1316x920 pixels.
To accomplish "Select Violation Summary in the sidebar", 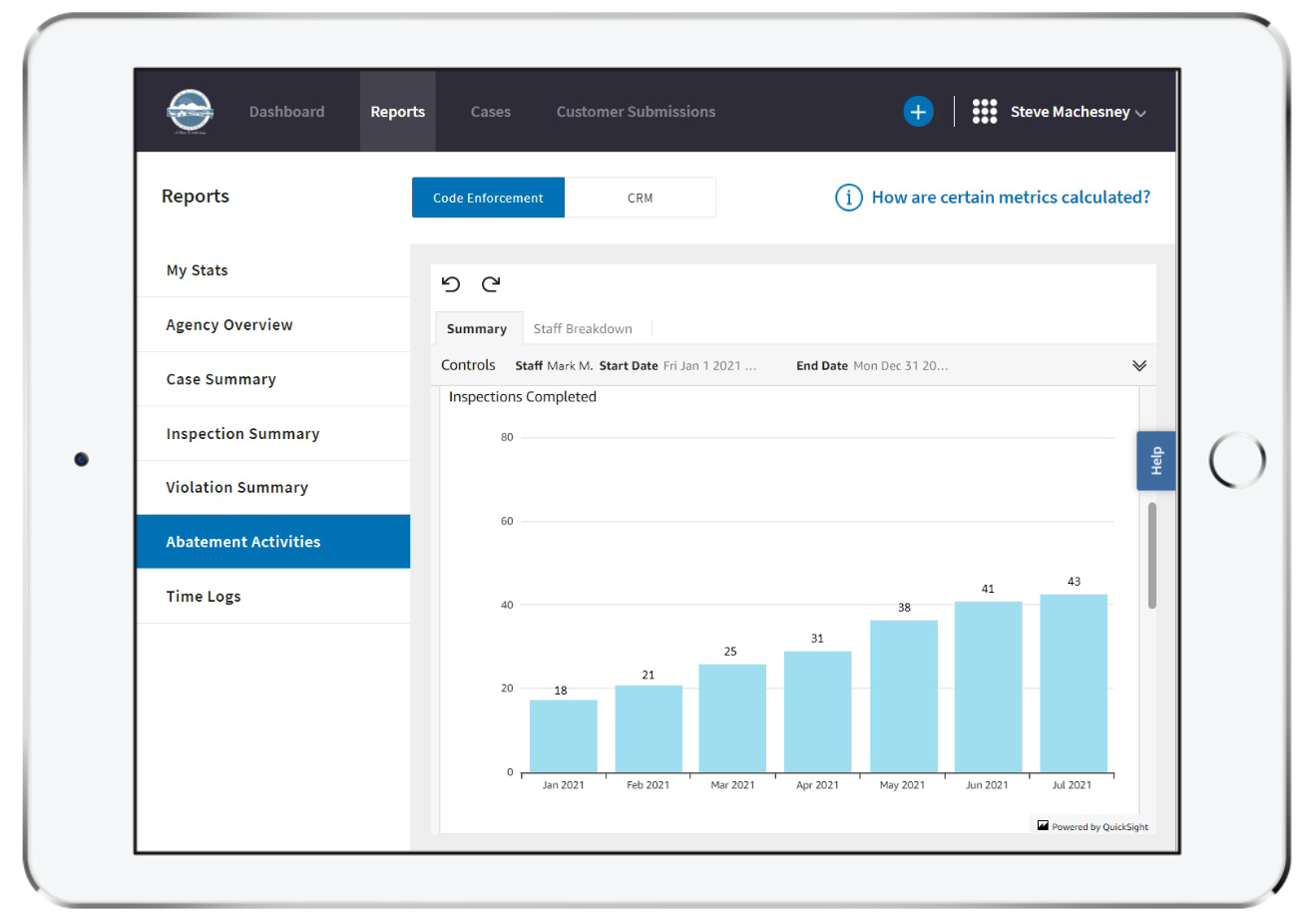I will 237,487.
